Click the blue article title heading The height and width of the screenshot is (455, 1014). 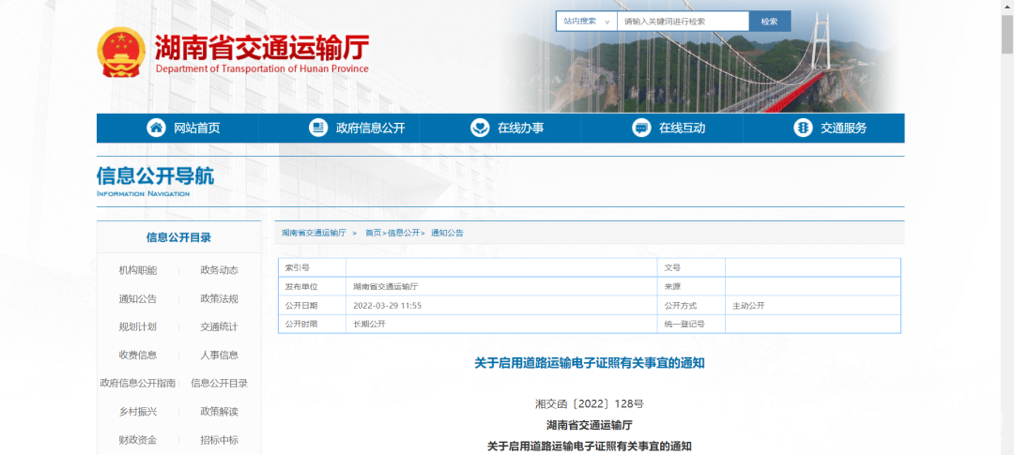pos(589,363)
